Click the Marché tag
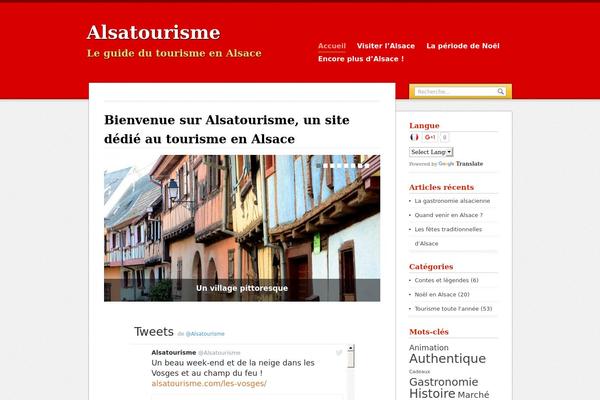 (x=473, y=395)
